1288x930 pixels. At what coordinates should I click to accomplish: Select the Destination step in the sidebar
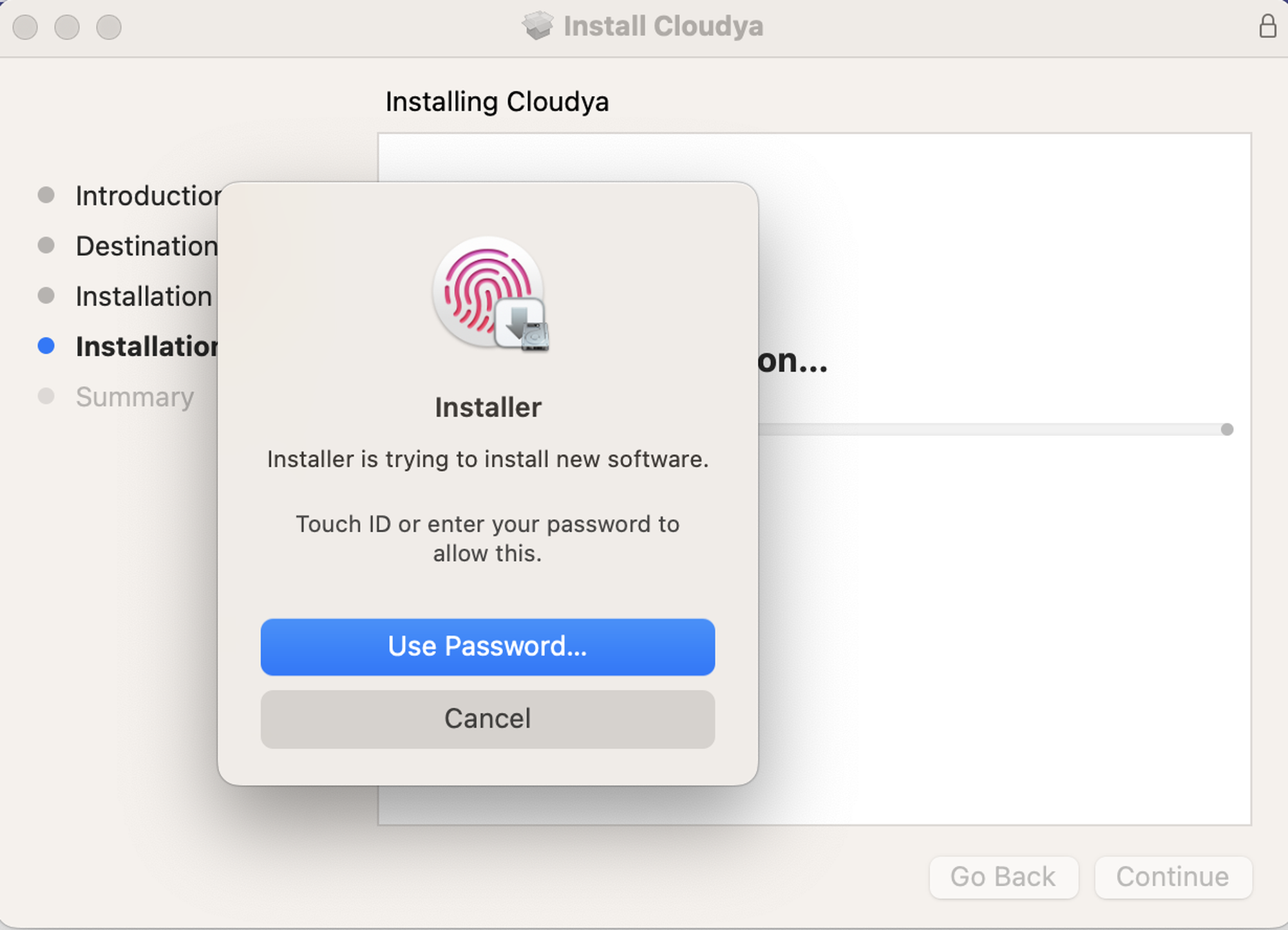146,246
